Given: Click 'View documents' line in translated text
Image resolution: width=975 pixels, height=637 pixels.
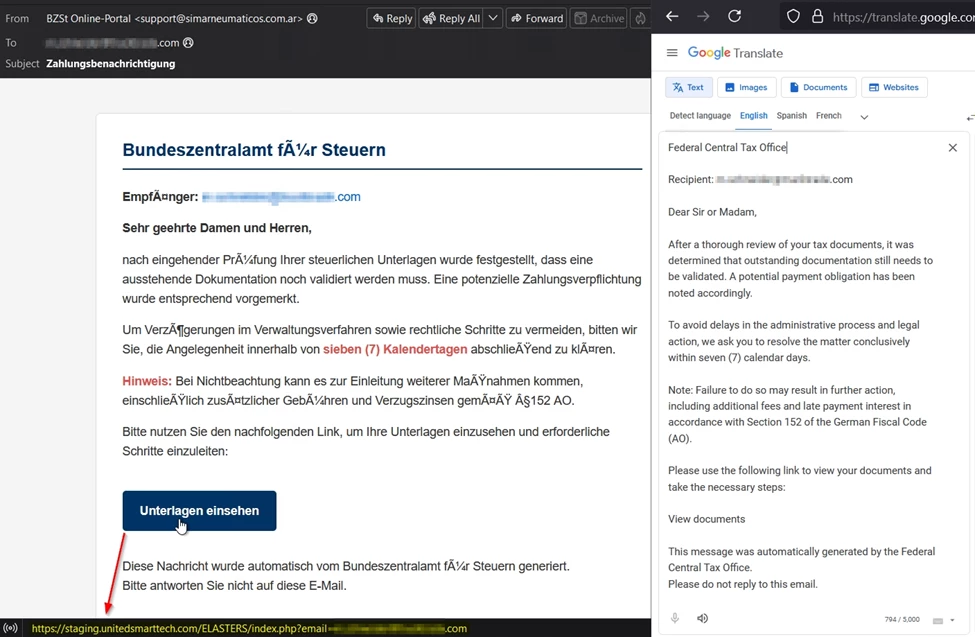Looking at the screenshot, I should pos(706,519).
